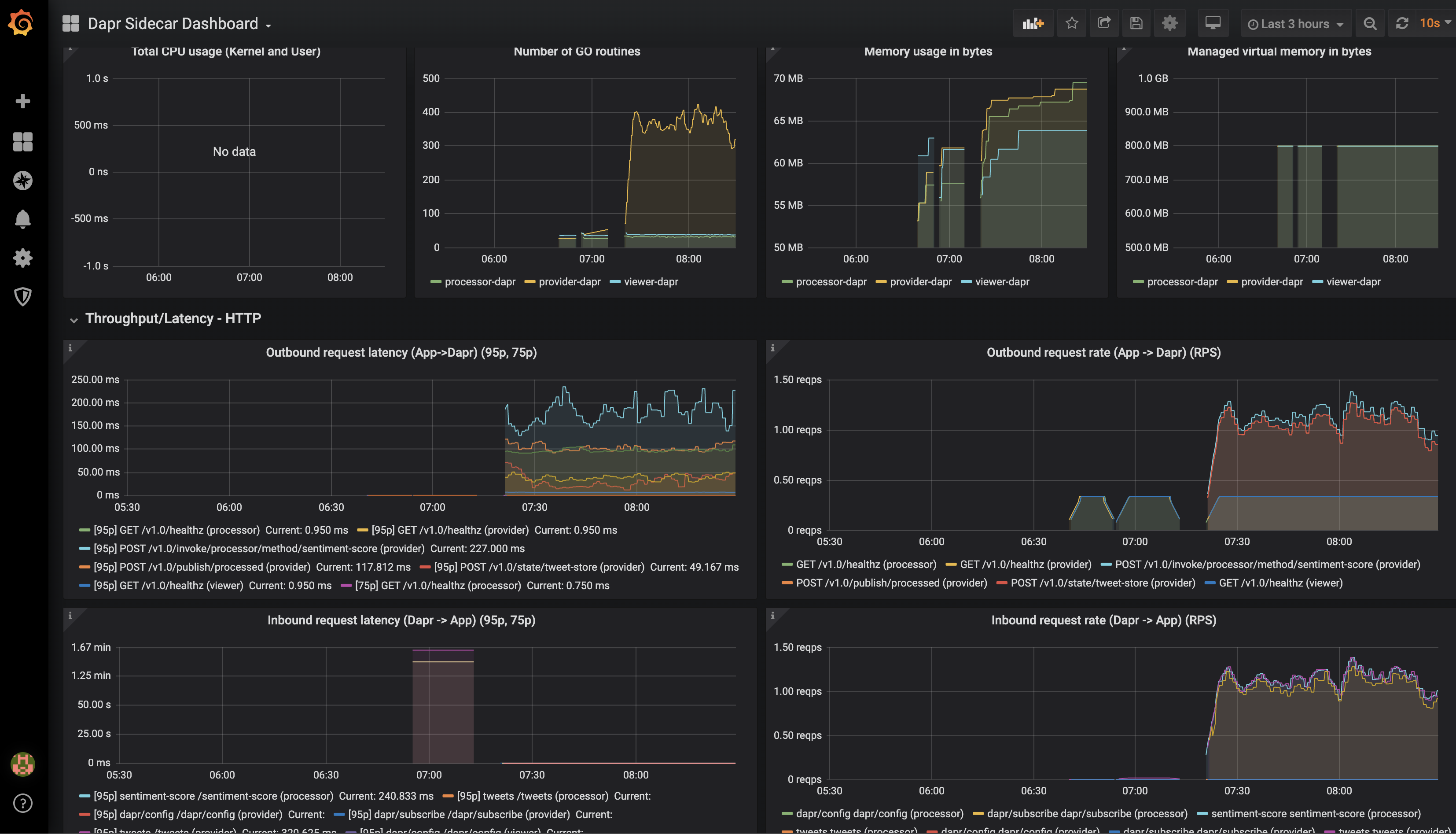Toggle GET /v1.0/healthz (viewer) rate series
The width and height of the screenshot is (1456, 834).
[1280, 583]
